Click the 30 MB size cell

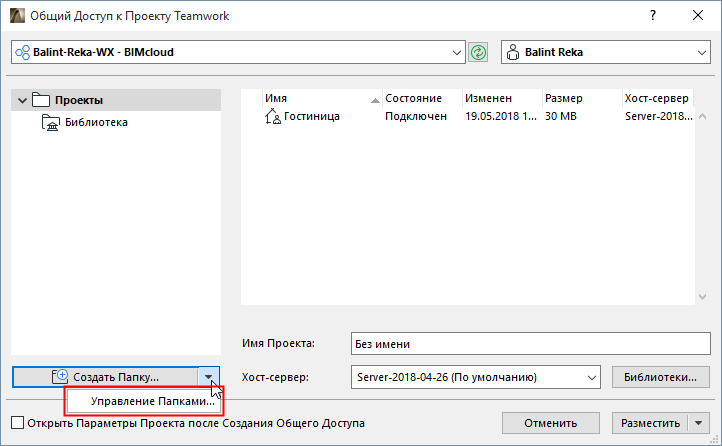[561, 116]
